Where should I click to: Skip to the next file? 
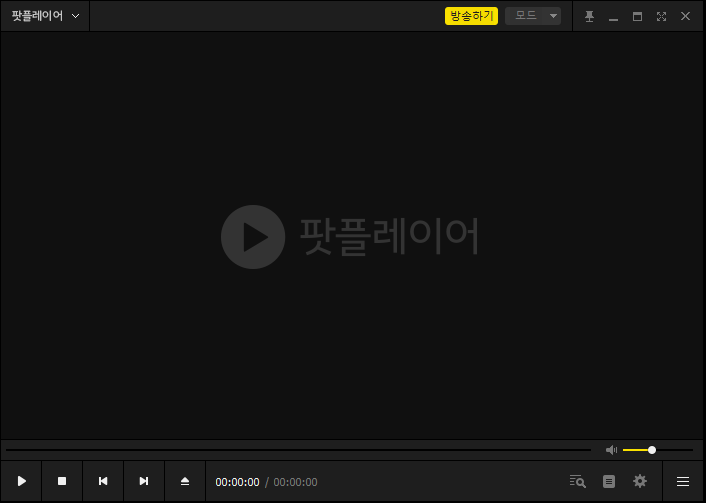[x=144, y=481]
